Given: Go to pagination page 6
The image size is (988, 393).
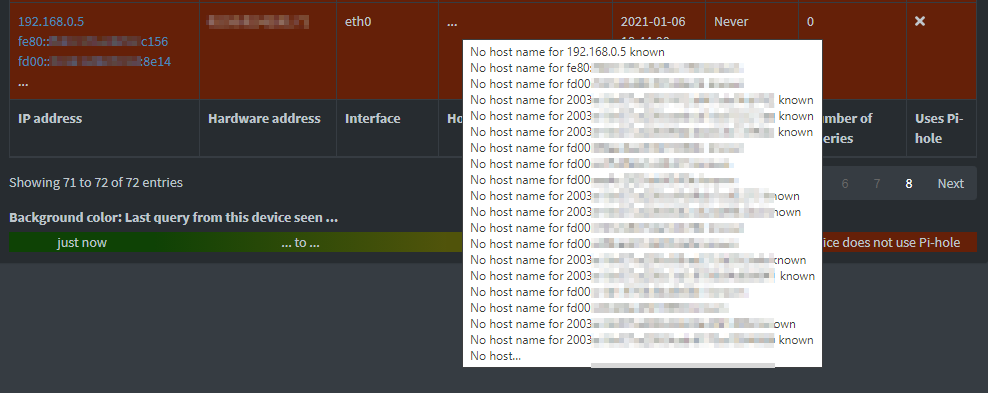Looking at the screenshot, I should 844,183.
